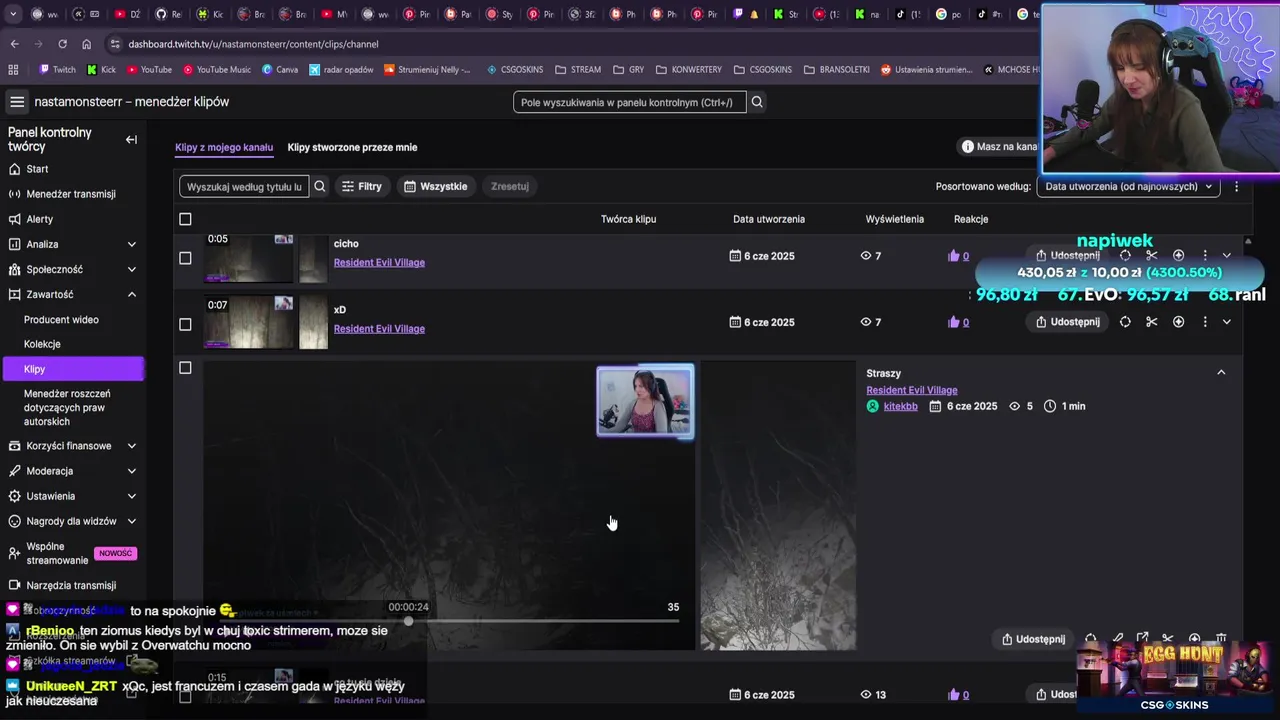Expand the Społeczność sidebar section

(x=132, y=269)
